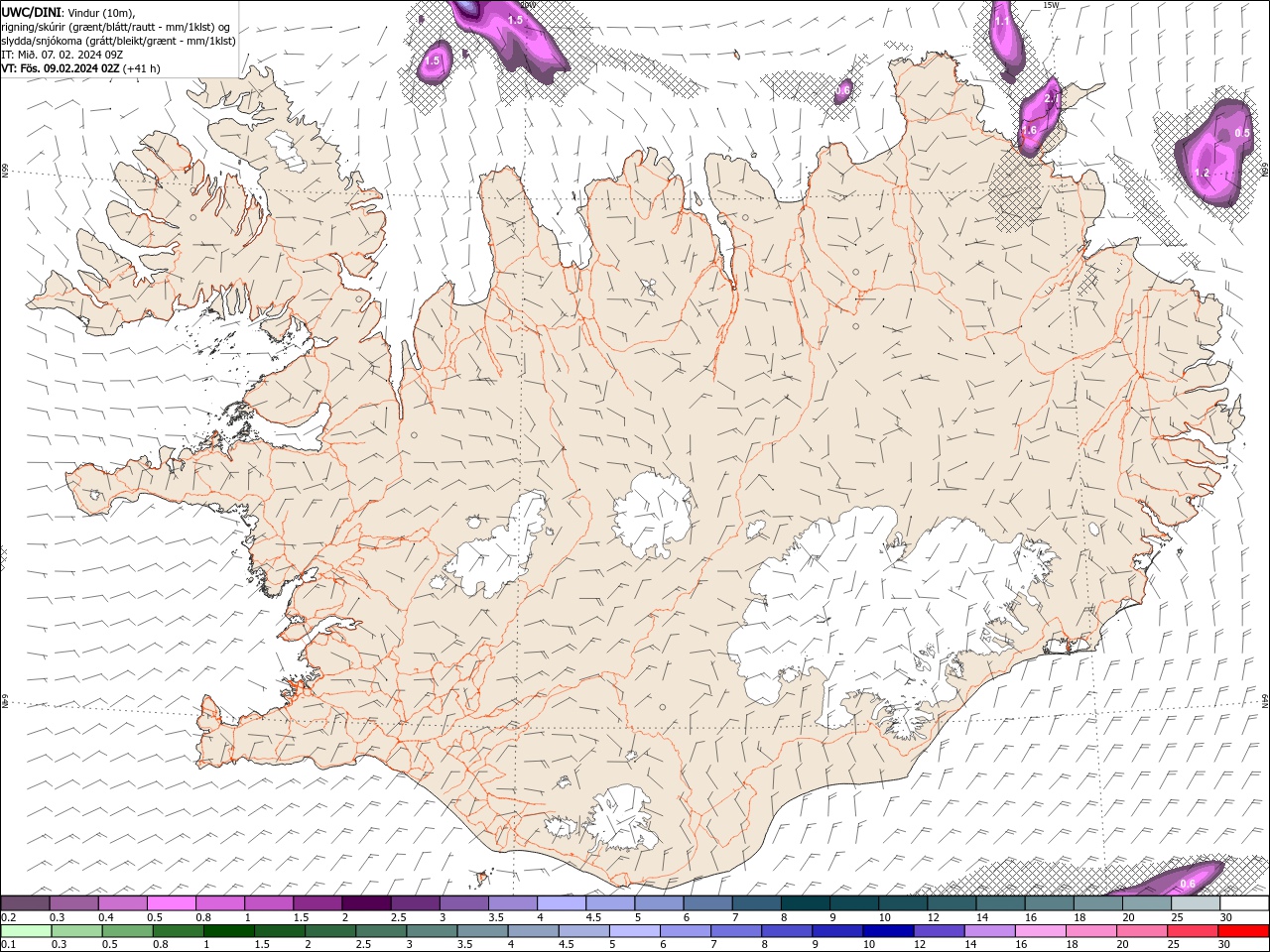
Task: Click the white swatch ending the upper scale
Action: pyautogui.click(x=1244, y=903)
